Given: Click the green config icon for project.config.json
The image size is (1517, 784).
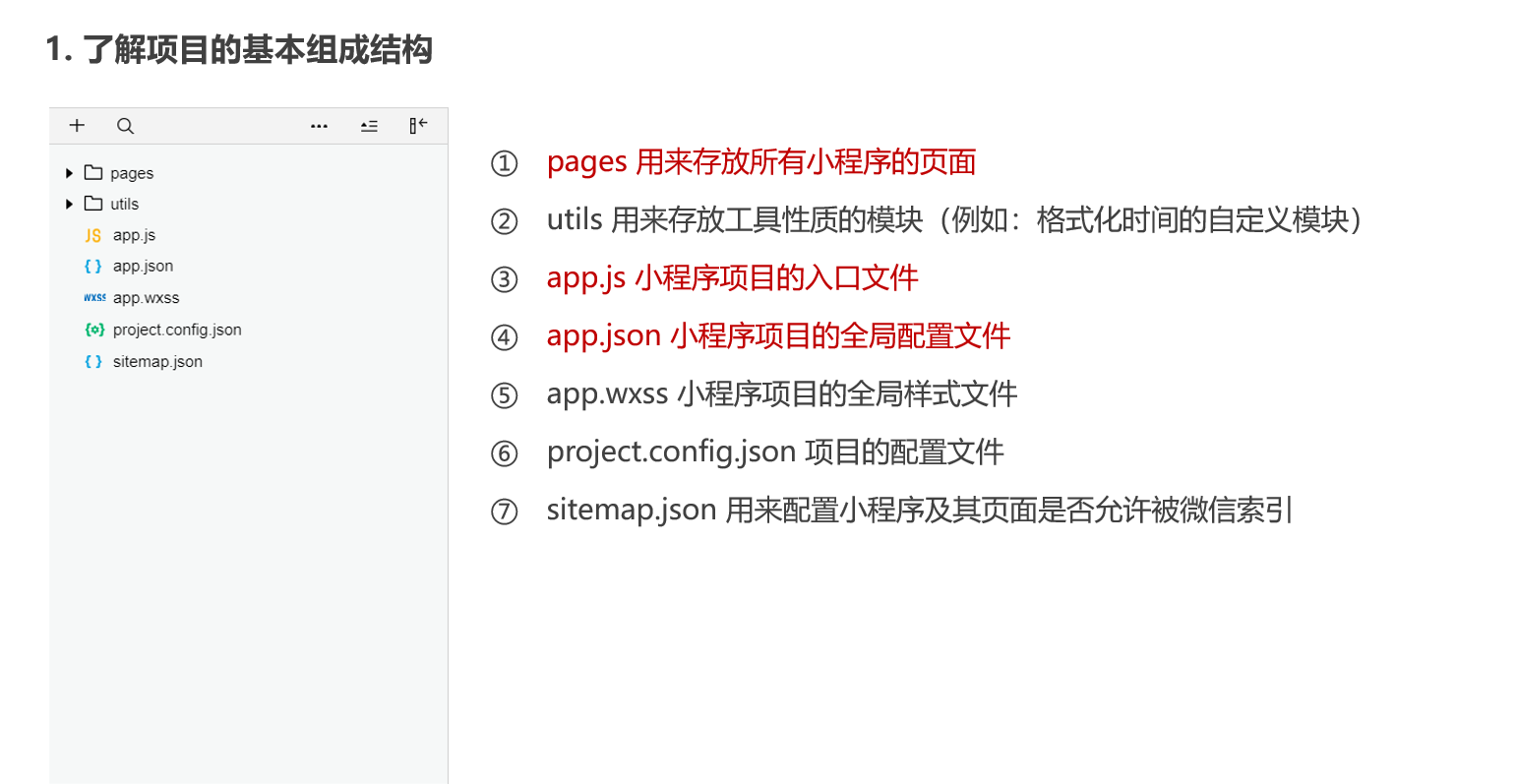Looking at the screenshot, I should (94, 330).
